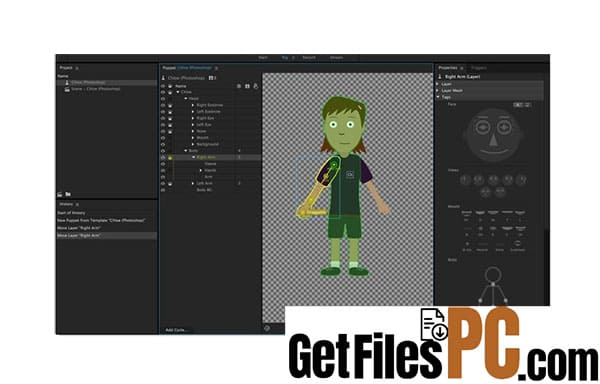Select the Chloe puppet icon in Project panel
This screenshot has width=600, height=384.
(67, 82)
